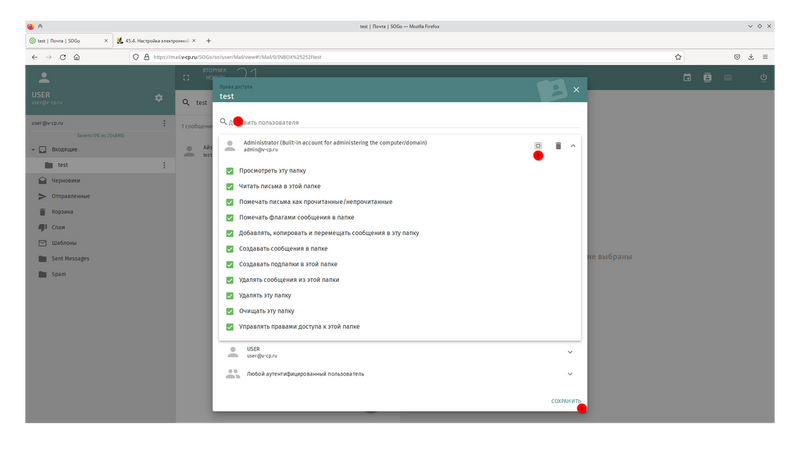800x453 pixels.
Task: Uncheck "Просмотреть эту папку" permission
Action: pyautogui.click(x=230, y=171)
